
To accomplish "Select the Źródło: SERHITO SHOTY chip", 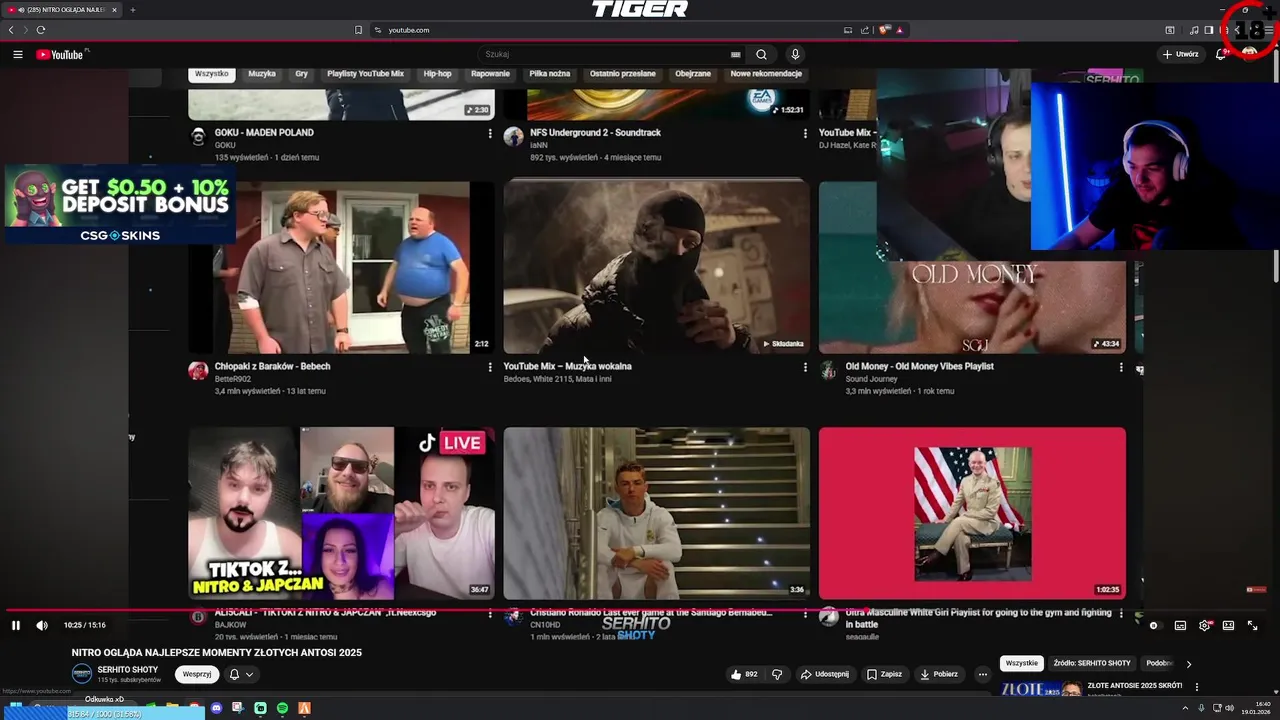I will (1092, 663).
